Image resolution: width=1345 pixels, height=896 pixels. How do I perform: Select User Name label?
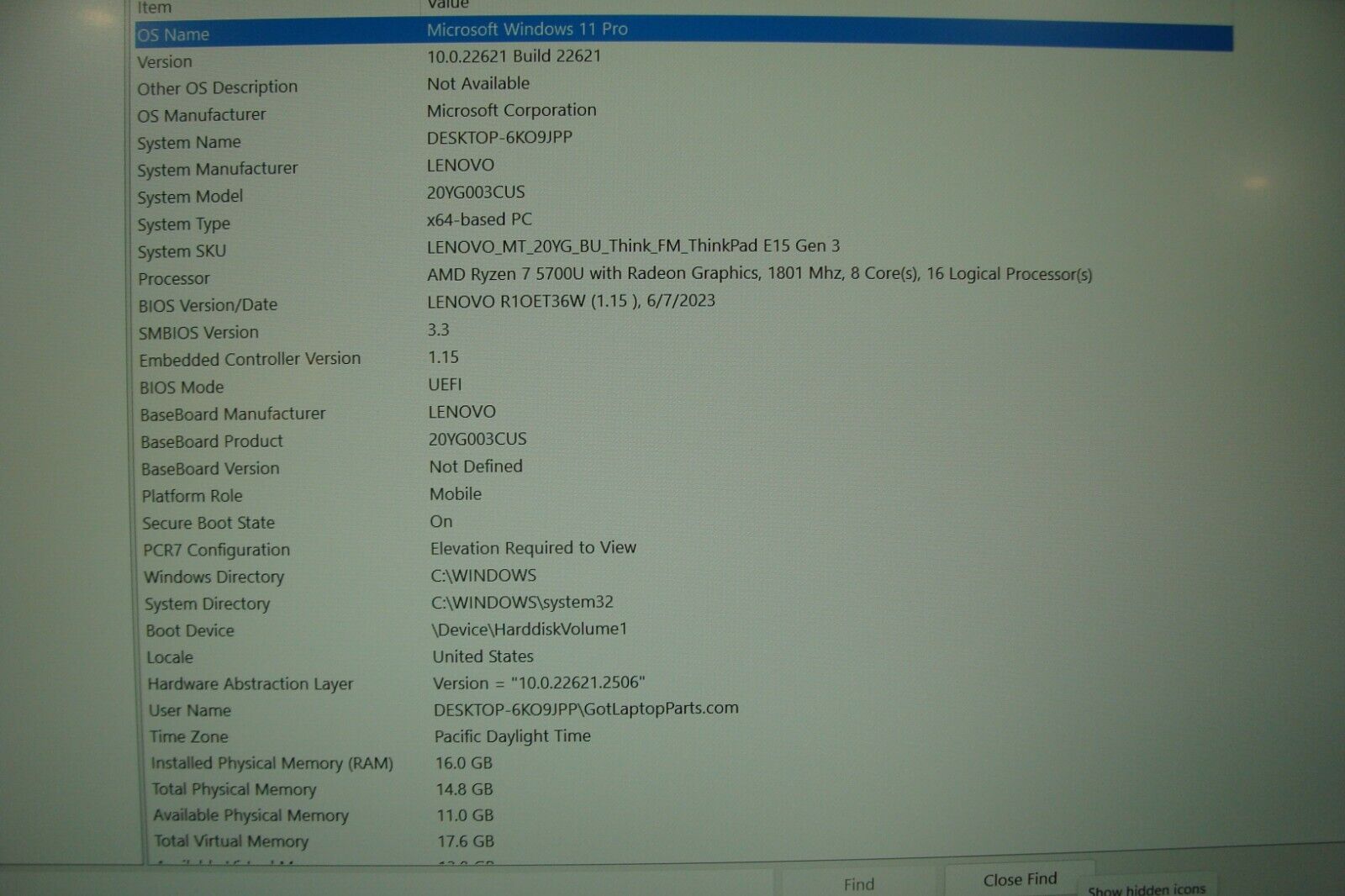[190, 710]
